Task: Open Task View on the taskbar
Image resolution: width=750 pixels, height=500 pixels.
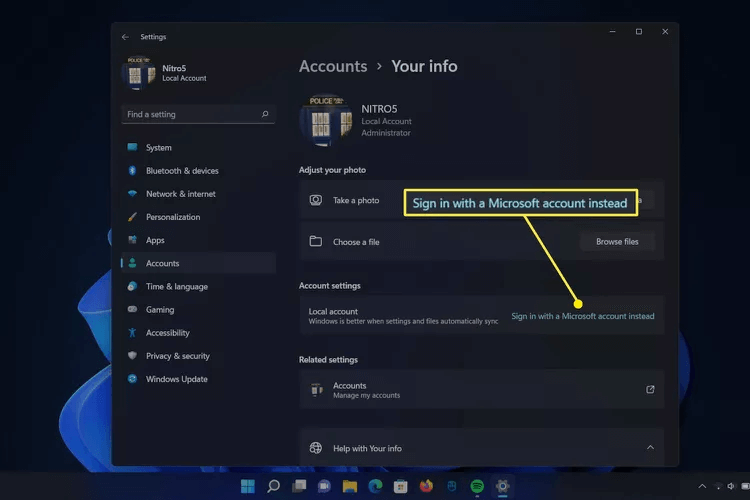Action: point(299,486)
